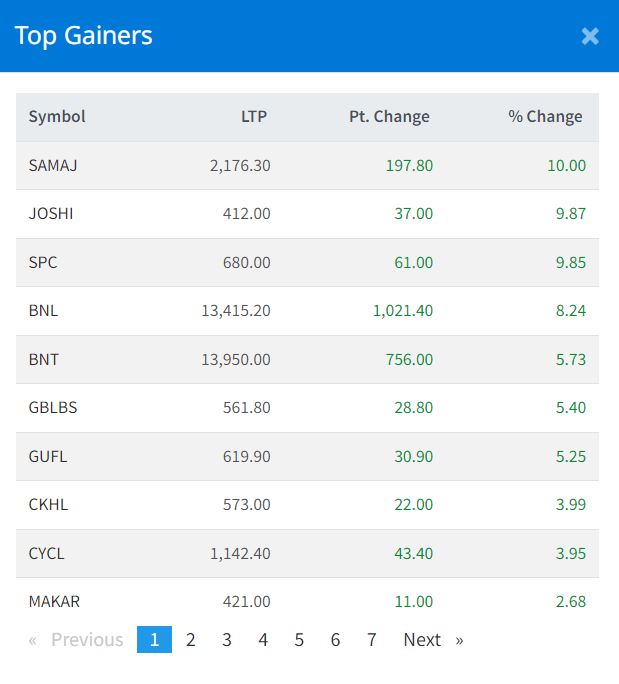This screenshot has height=684, width=619.
Task: Click the Next page button
Action: tap(432, 640)
